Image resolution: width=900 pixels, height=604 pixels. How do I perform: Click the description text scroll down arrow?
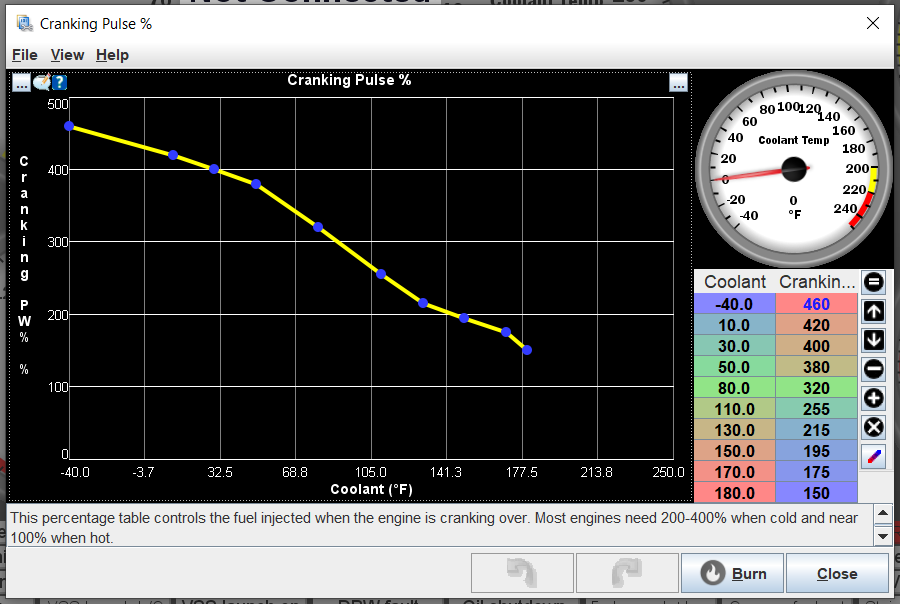883,536
